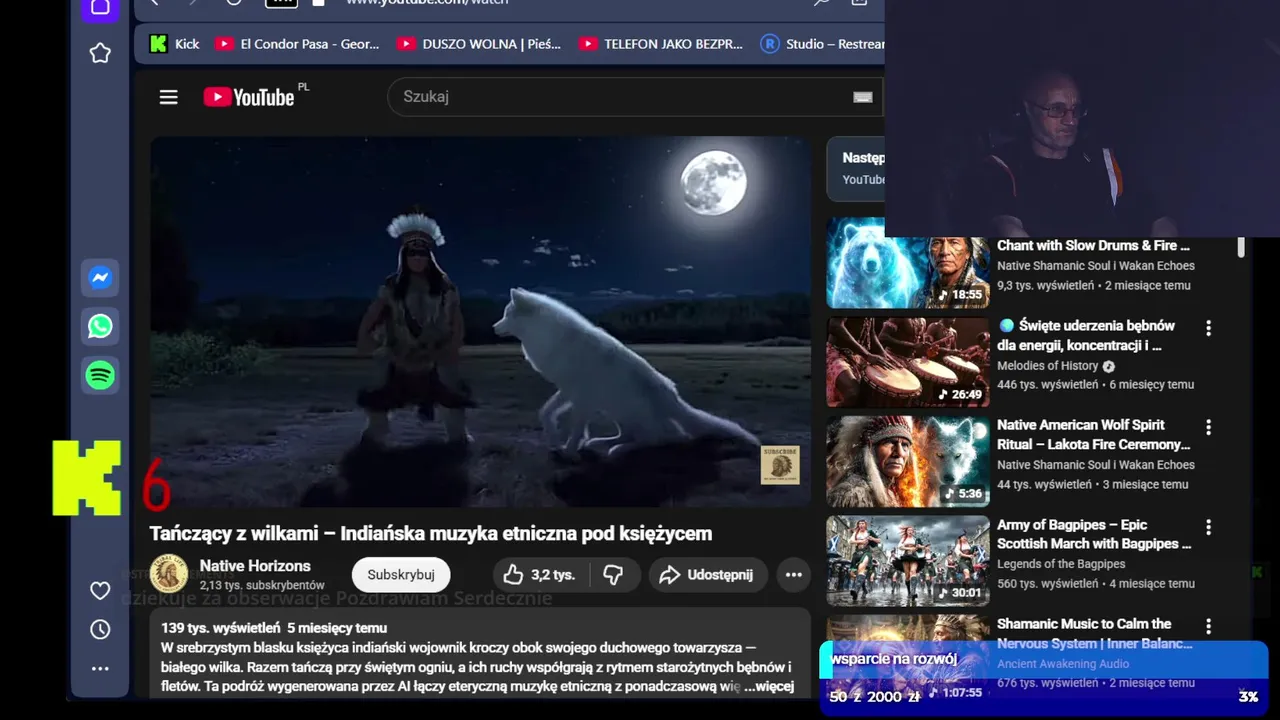1280x720 pixels.
Task: Open Army of Bagpipes video title
Action: 1094,534
